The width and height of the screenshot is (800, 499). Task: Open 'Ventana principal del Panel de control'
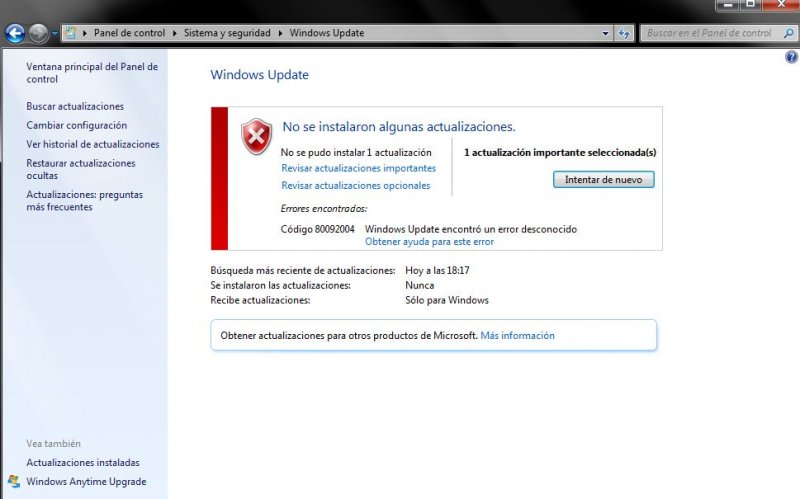(x=92, y=73)
